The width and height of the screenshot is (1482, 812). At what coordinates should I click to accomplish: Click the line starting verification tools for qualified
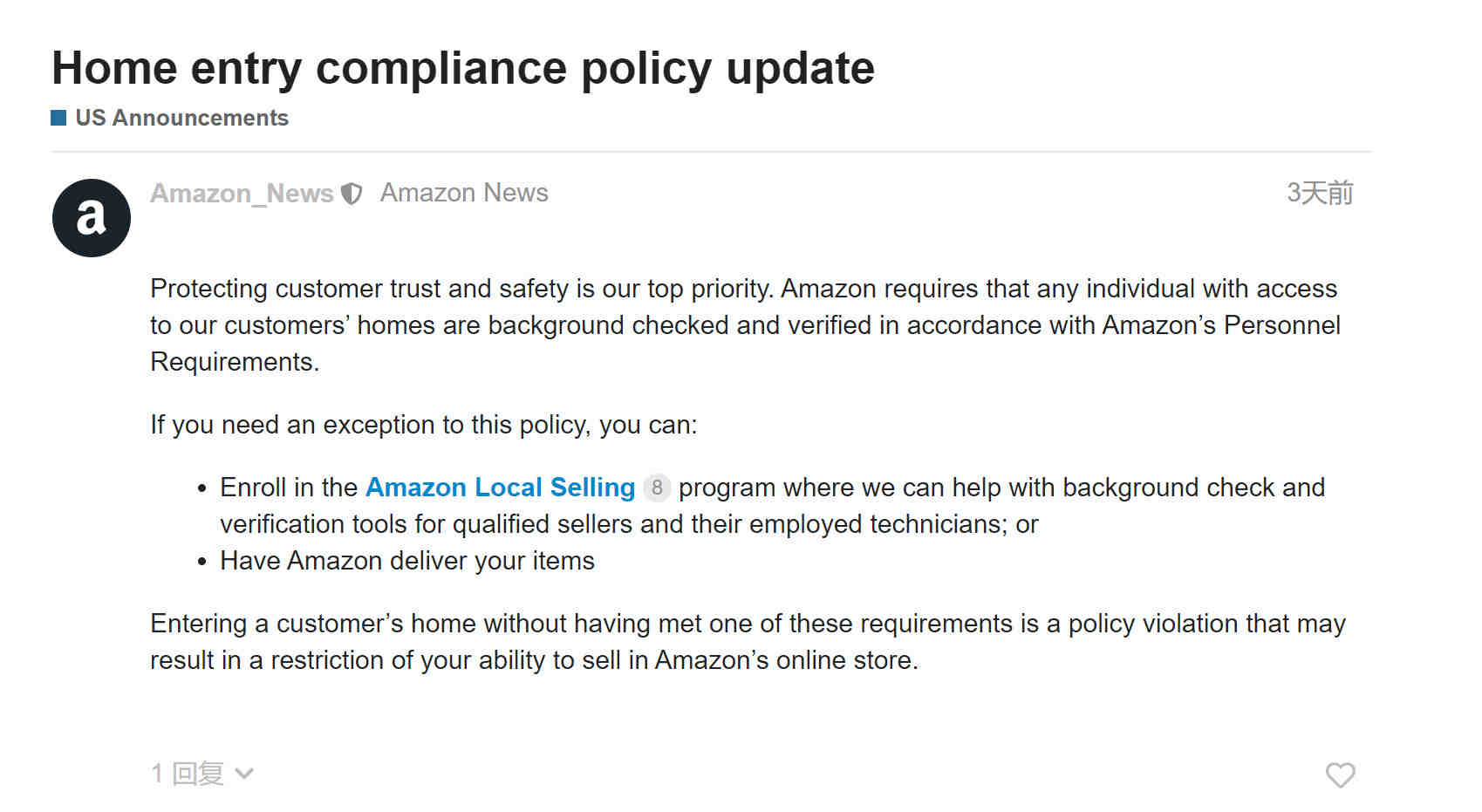(629, 524)
